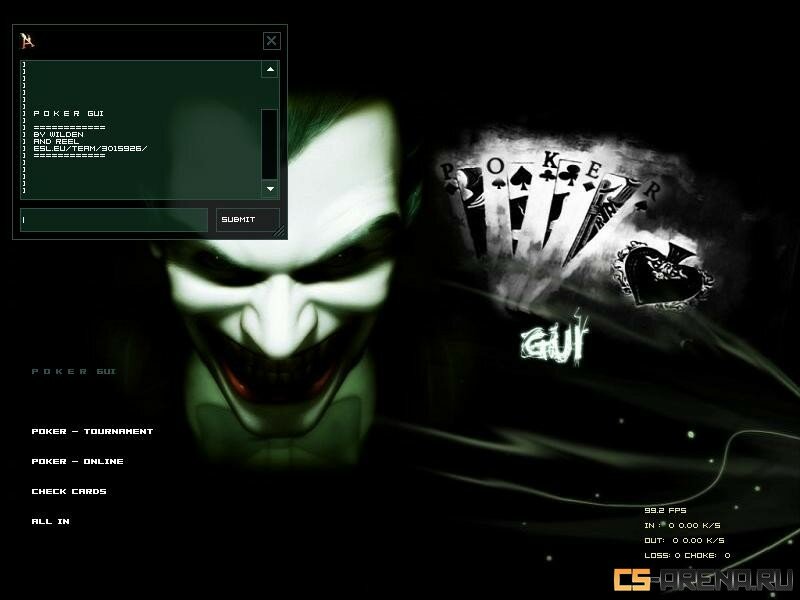
Task: Click the console resize grip corner
Action: [279, 231]
